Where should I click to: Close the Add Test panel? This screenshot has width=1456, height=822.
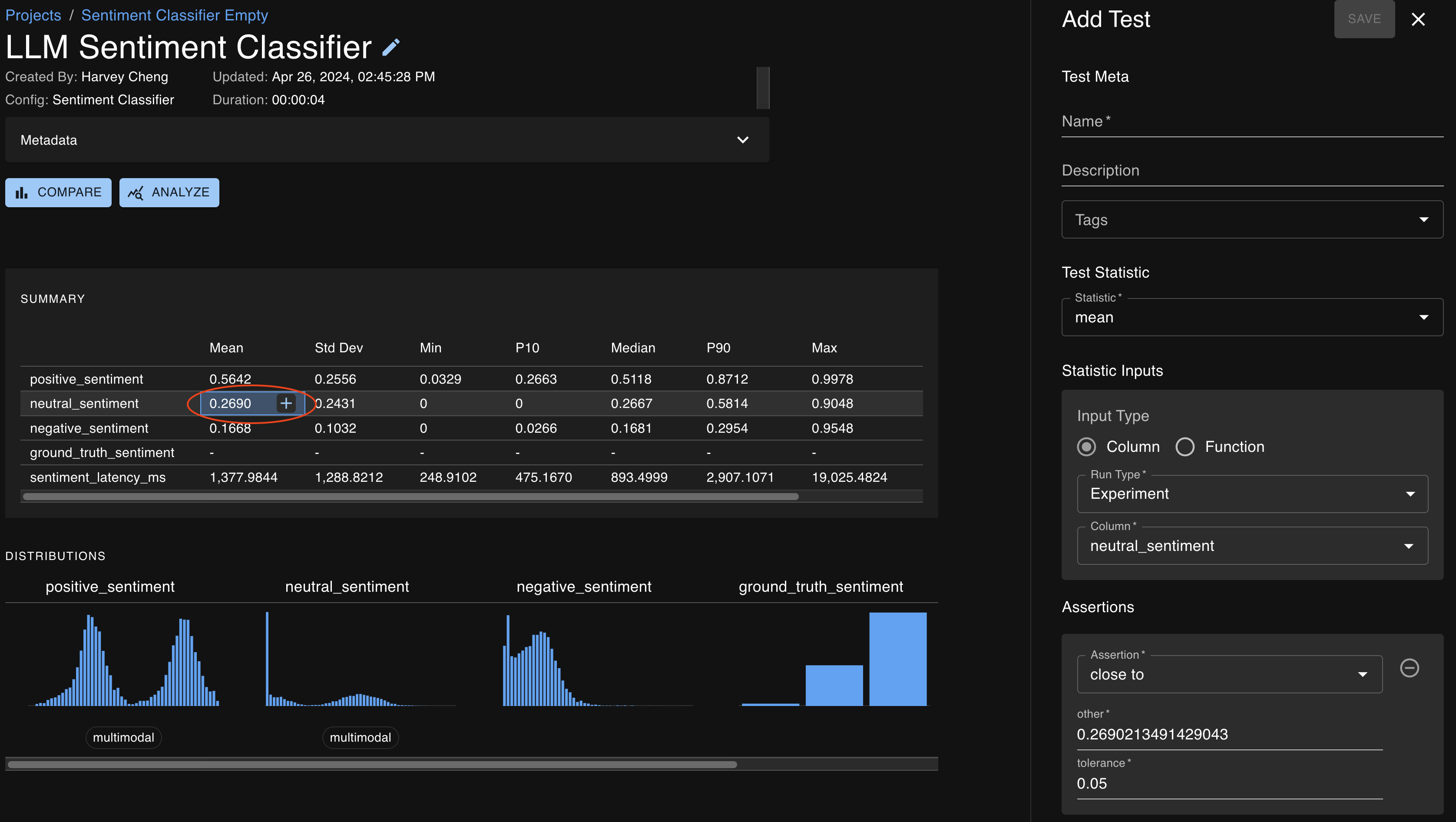pos(1418,19)
